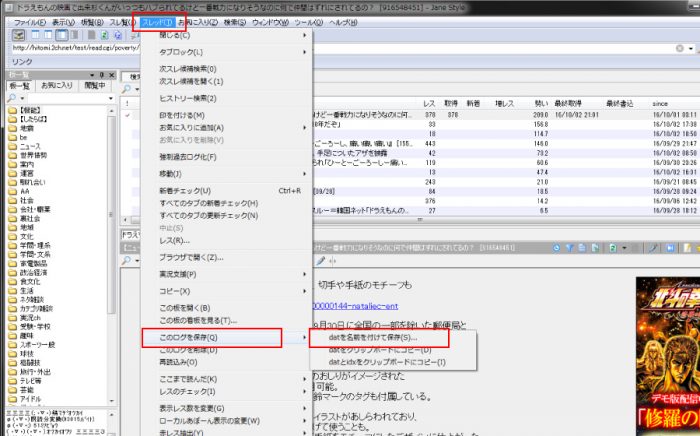Viewport: 700px width, 436px height.
Task: Click the magnifier icon in the thread view toolbar
Action: [126, 260]
